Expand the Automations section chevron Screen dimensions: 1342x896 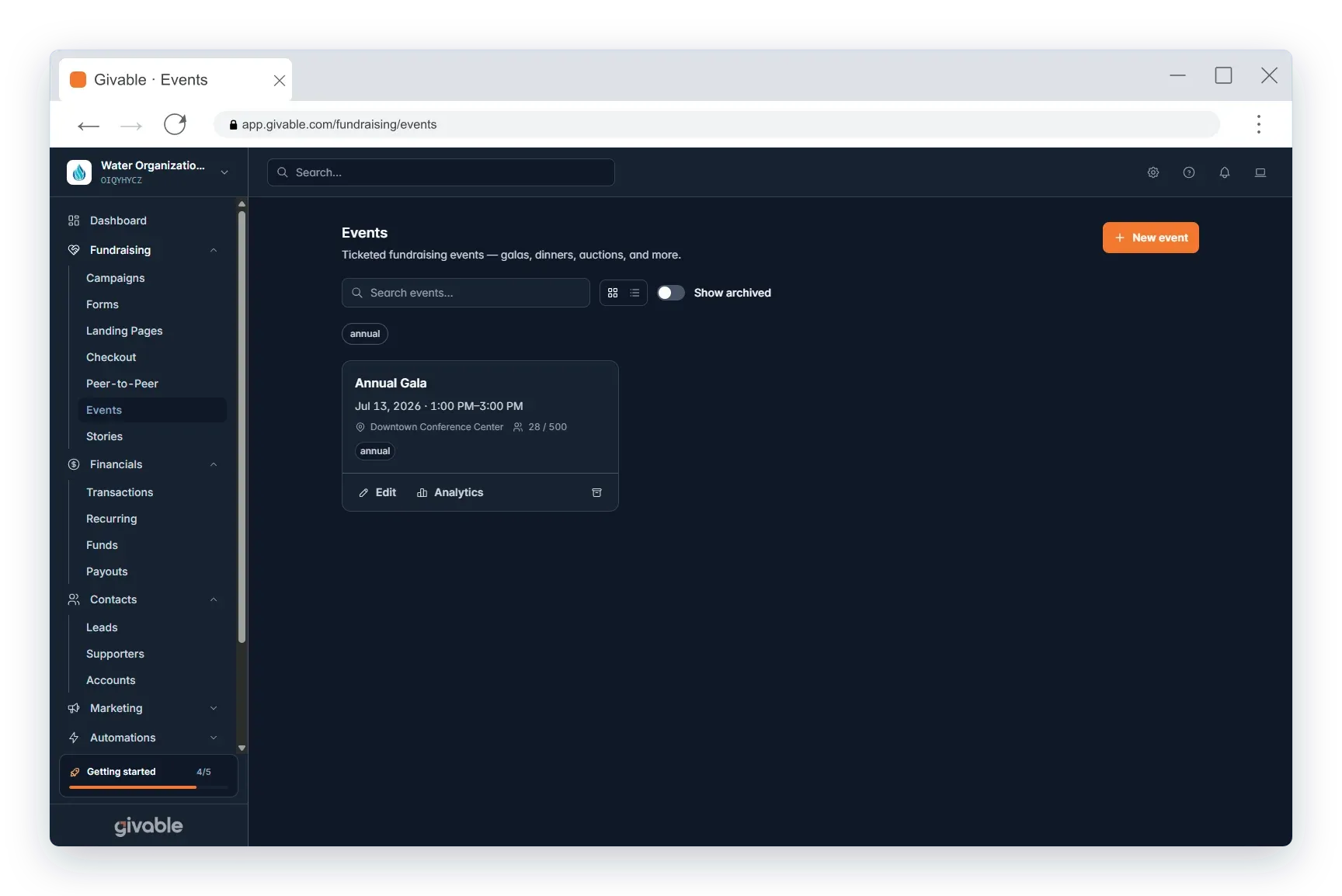pos(214,738)
